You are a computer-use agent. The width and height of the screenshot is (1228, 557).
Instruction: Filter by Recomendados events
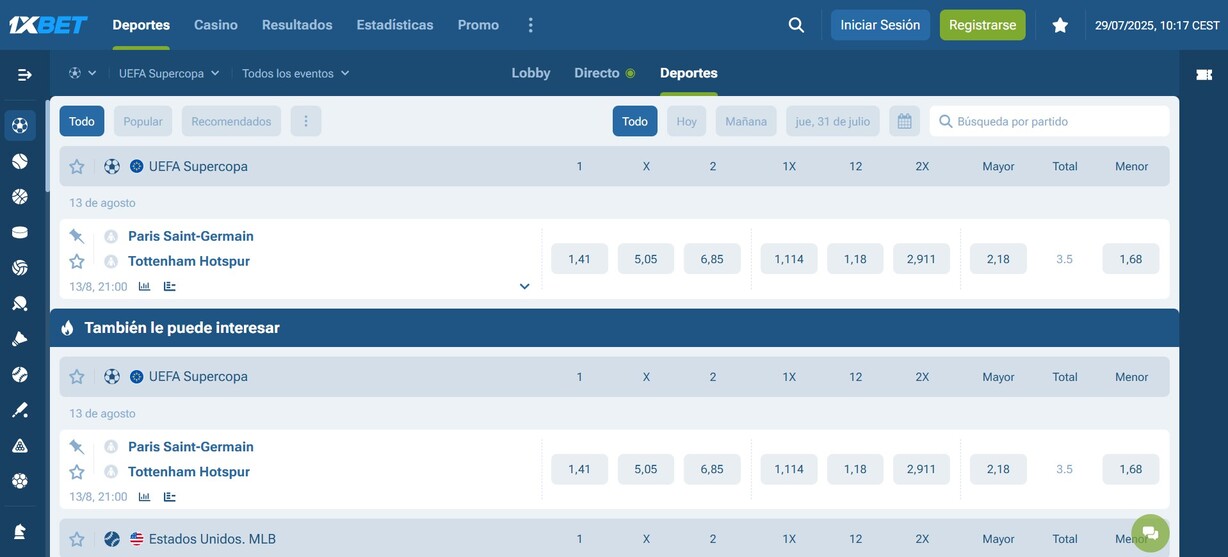coord(231,121)
